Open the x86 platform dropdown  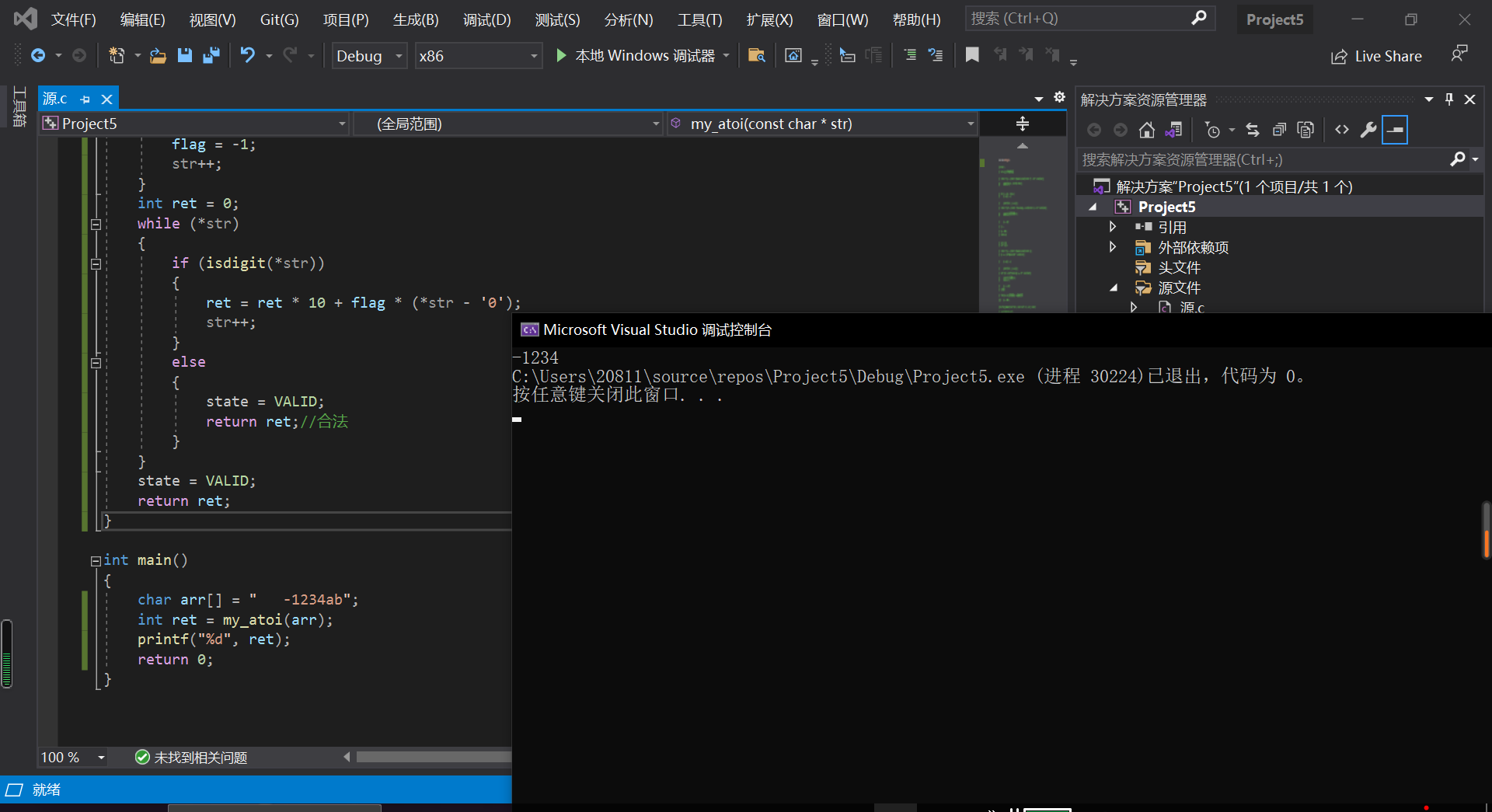(478, 56)
